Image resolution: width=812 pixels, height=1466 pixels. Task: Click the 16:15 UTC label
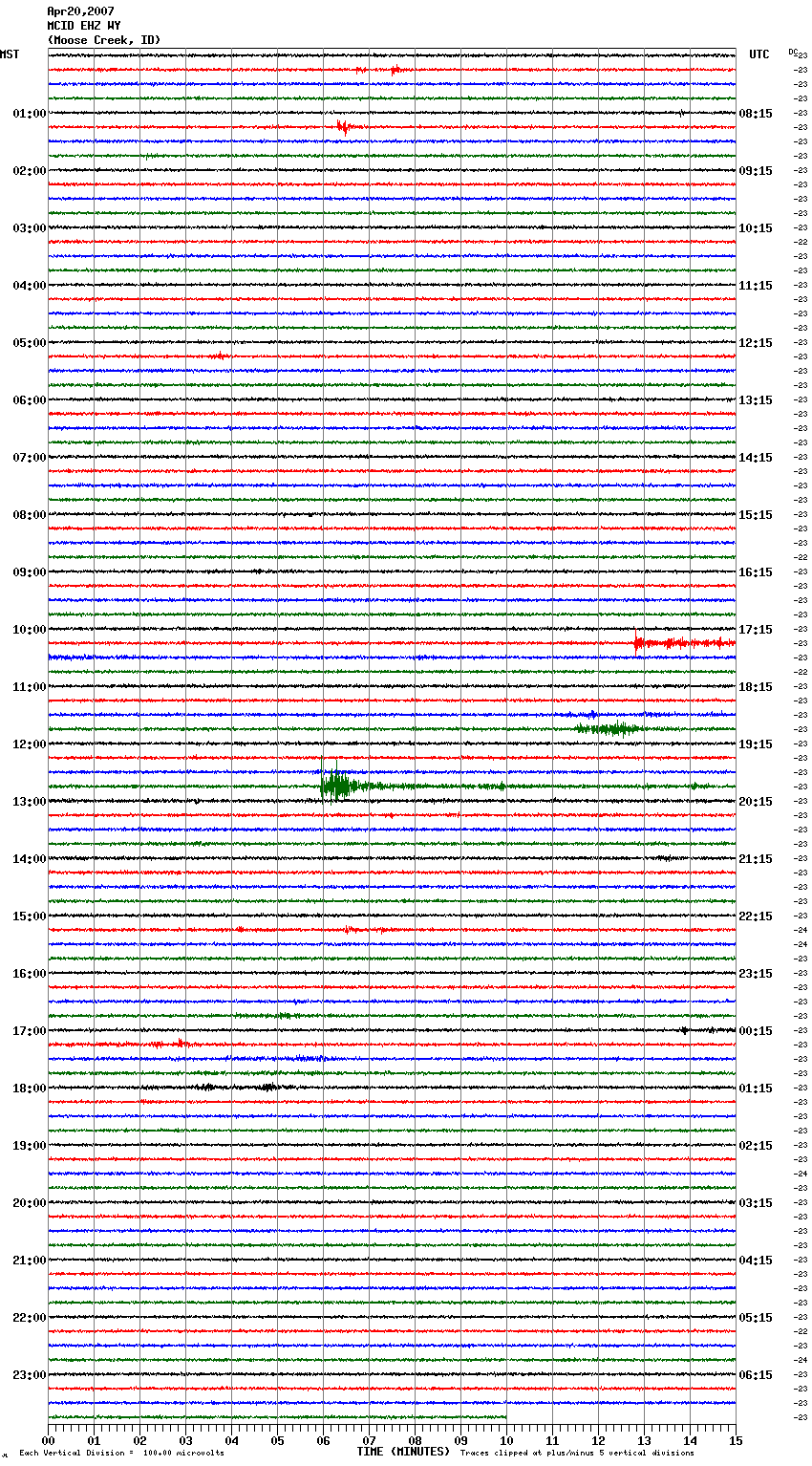point(756,572)
